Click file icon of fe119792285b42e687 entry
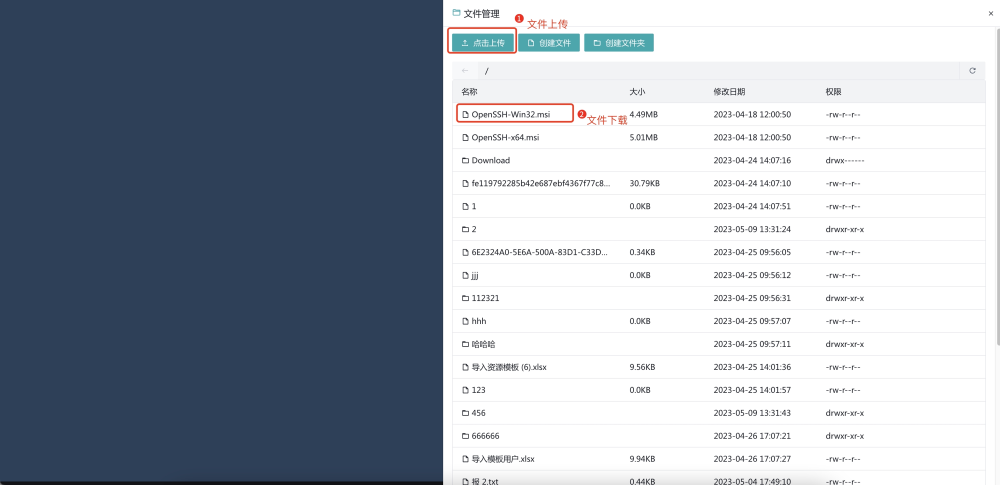The height and width of the screenshot is (485, 1000). pyautogui.click(x=465, y=183)
